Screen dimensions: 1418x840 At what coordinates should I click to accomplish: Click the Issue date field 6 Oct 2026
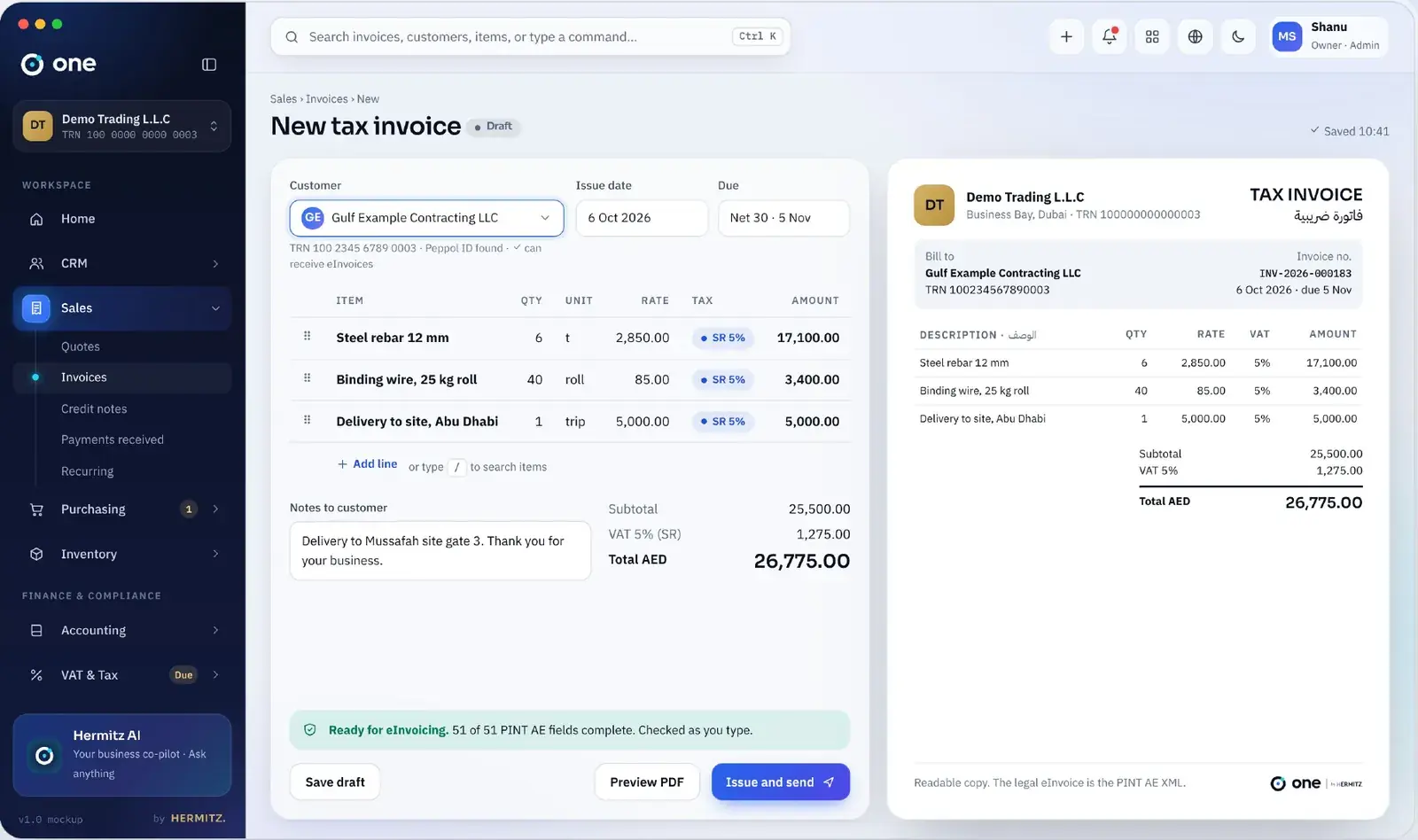[x=642, y=218]
